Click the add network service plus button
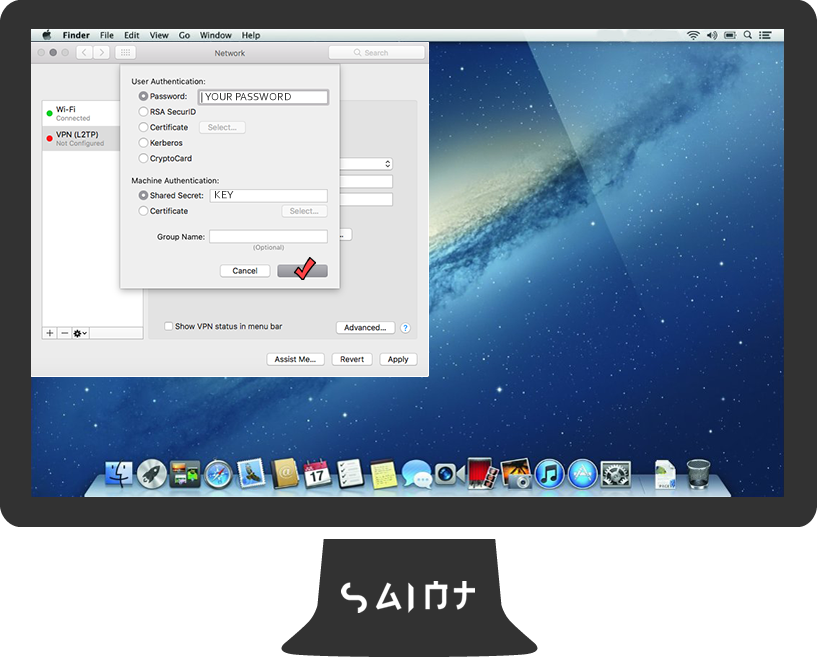This screenshot has width=817, height=657. tap(50, 333)
